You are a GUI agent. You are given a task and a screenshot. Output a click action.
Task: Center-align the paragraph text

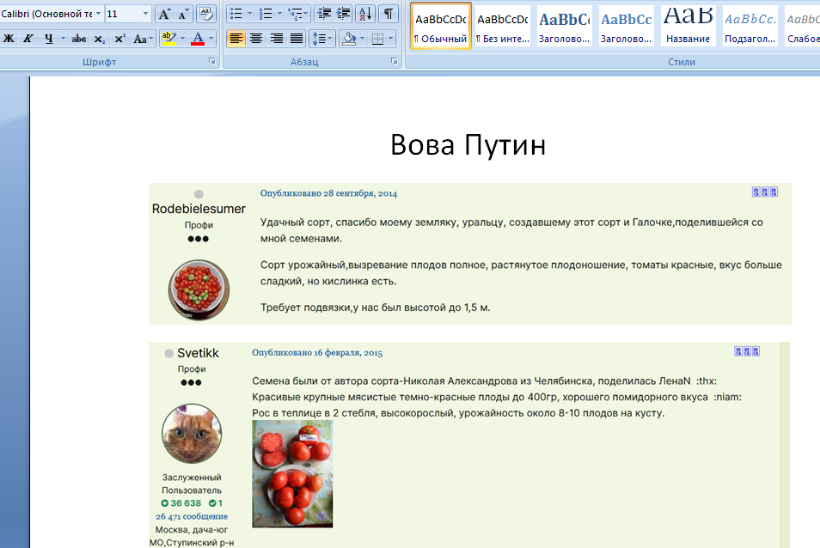(256, 39)
